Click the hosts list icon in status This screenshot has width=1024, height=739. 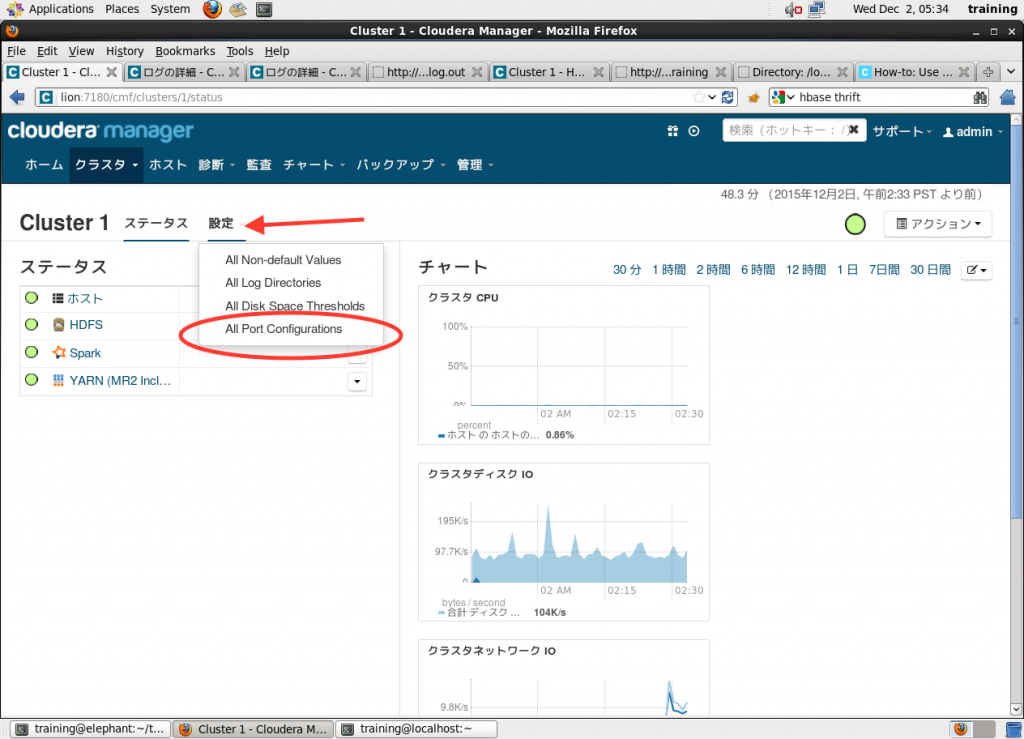pos(58,298)
